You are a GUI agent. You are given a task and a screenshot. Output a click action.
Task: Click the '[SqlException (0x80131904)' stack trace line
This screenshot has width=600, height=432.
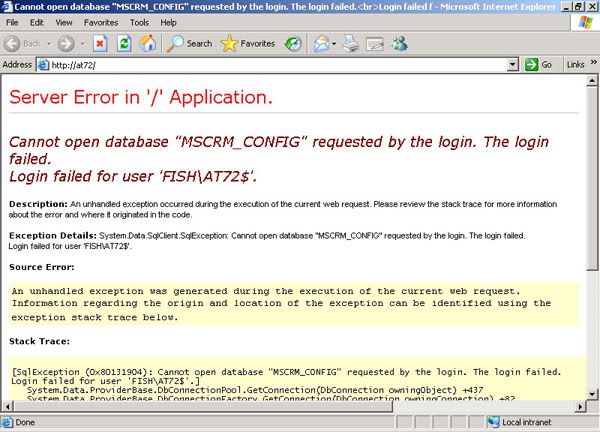286,372
